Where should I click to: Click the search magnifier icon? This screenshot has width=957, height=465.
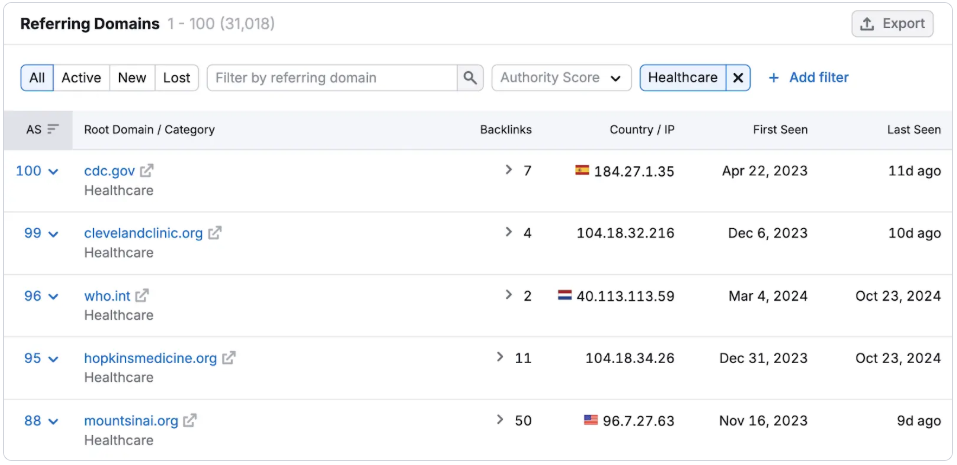click(470, 78)
